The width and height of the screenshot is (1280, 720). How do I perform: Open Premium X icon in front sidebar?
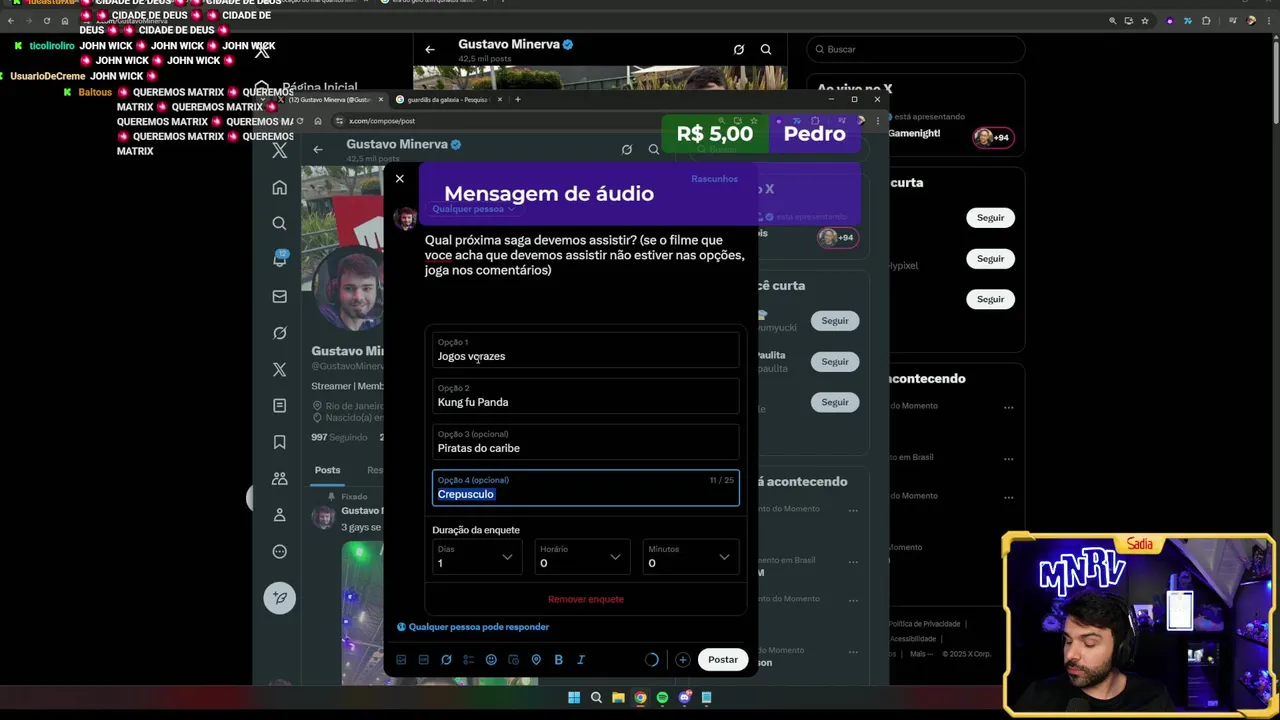click(x=280, y=369)
